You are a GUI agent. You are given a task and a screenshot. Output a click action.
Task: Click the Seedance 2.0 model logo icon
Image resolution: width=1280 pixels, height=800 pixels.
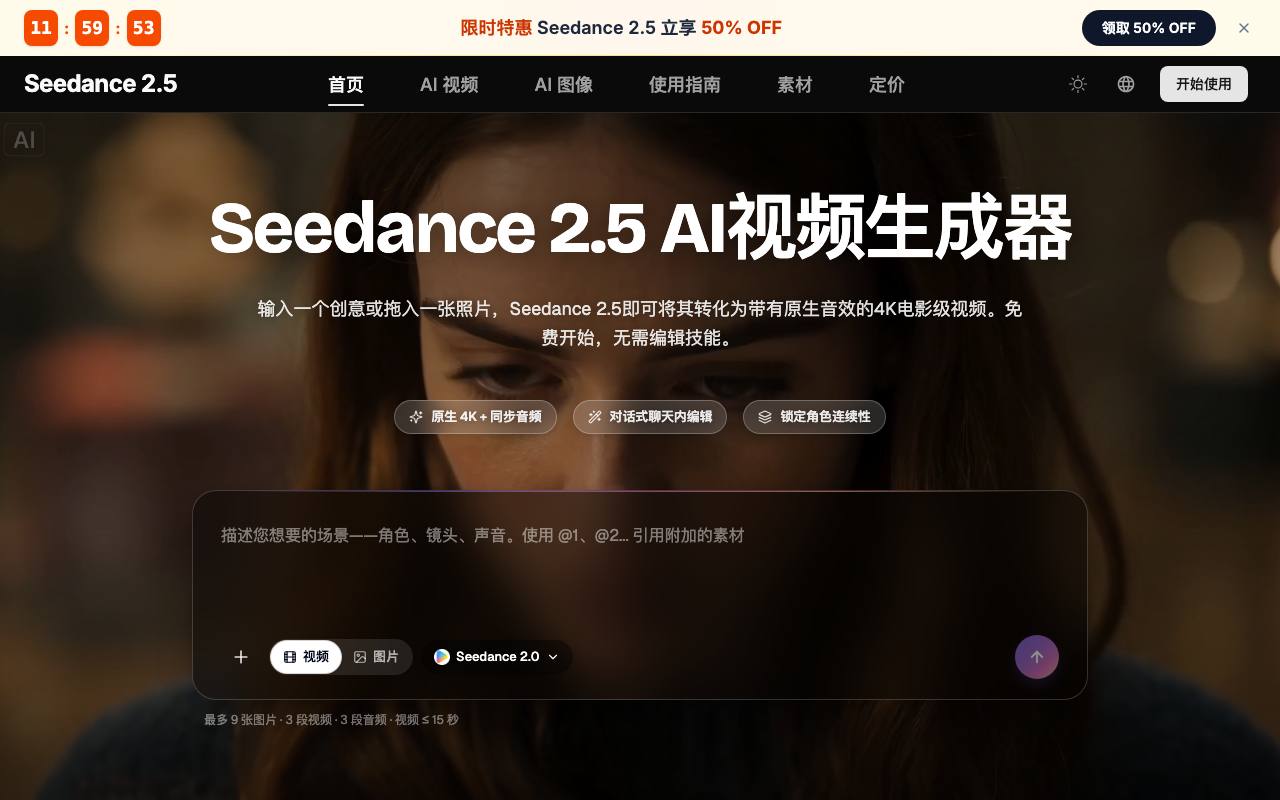[x=442, y=657]
